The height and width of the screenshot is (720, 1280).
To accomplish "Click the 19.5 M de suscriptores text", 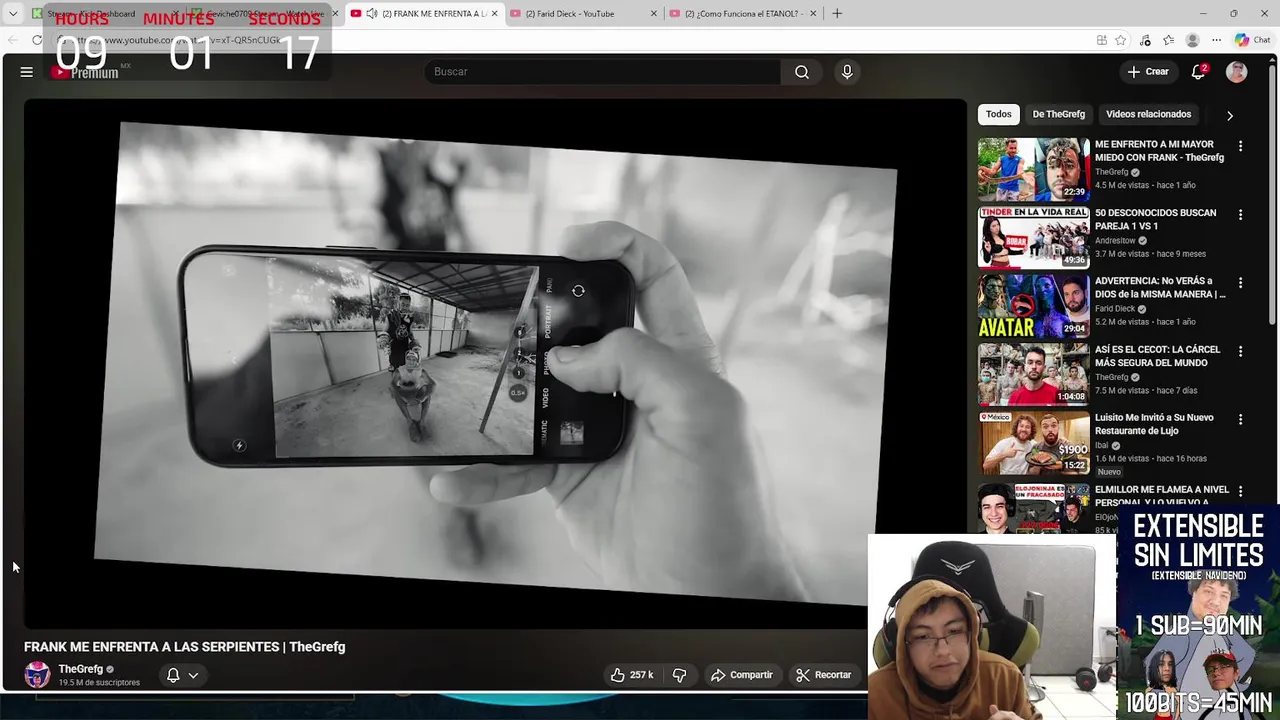I will click(99, 683).
